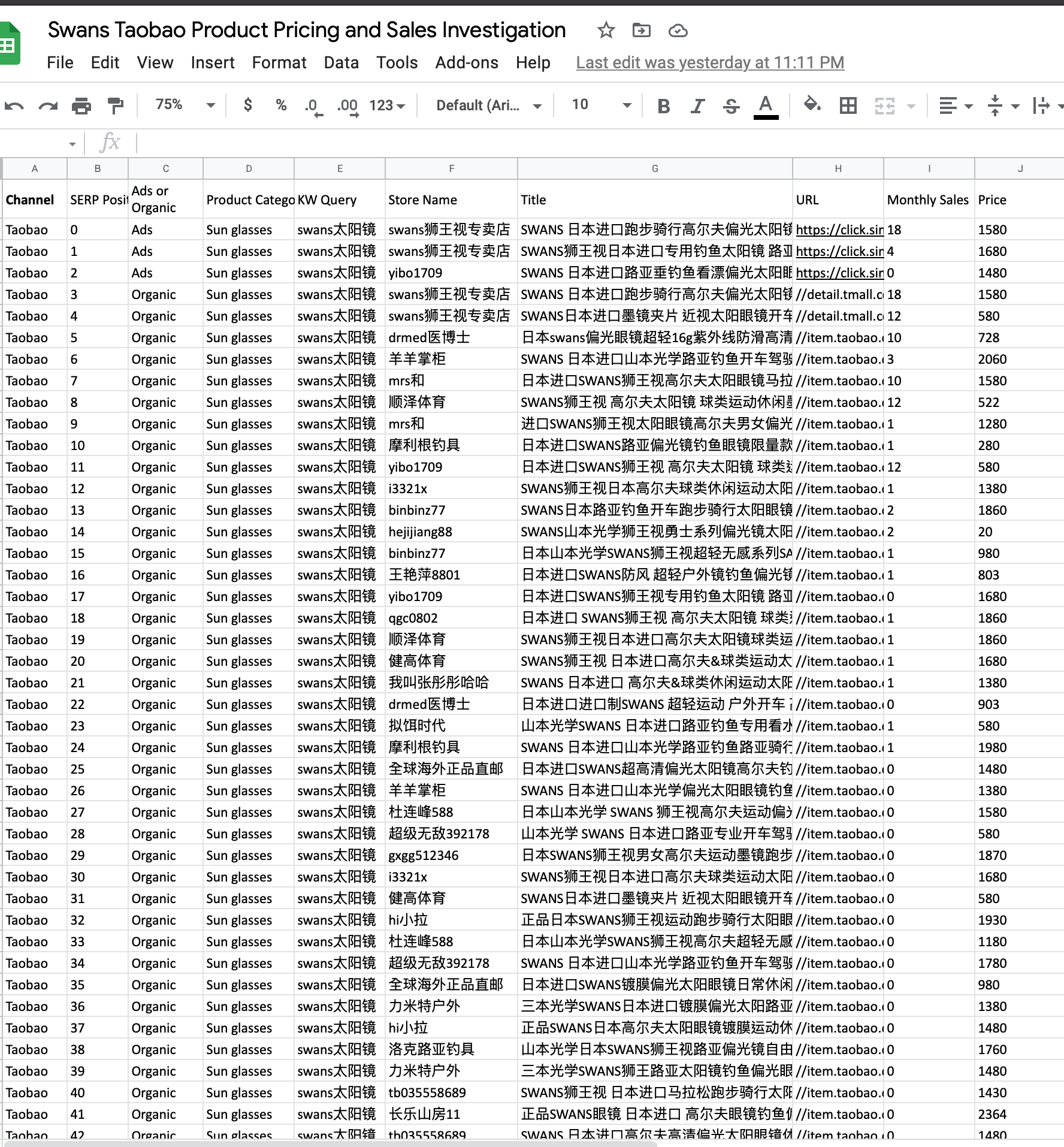
Task: Open the Add-ons menu
Action: (467, 62)
